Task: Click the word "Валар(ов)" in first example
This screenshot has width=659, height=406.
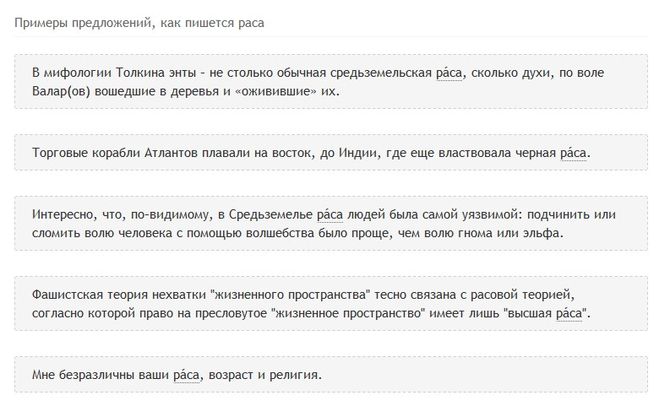Action: click(61, 92)
